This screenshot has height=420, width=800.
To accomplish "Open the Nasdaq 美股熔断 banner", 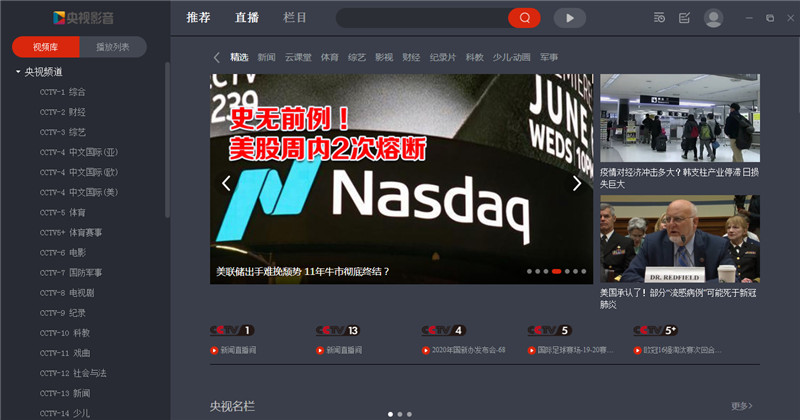I will tap(402, 179).
